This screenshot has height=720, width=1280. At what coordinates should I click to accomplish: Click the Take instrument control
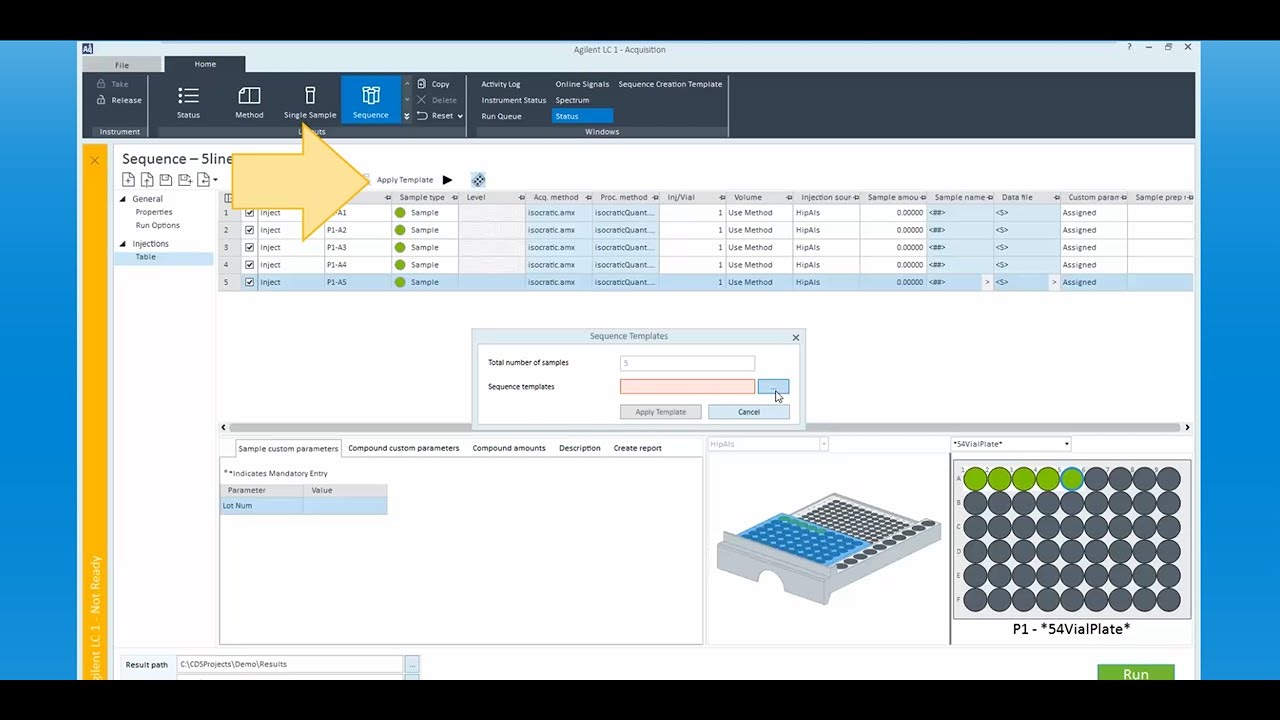click(113, 84)
